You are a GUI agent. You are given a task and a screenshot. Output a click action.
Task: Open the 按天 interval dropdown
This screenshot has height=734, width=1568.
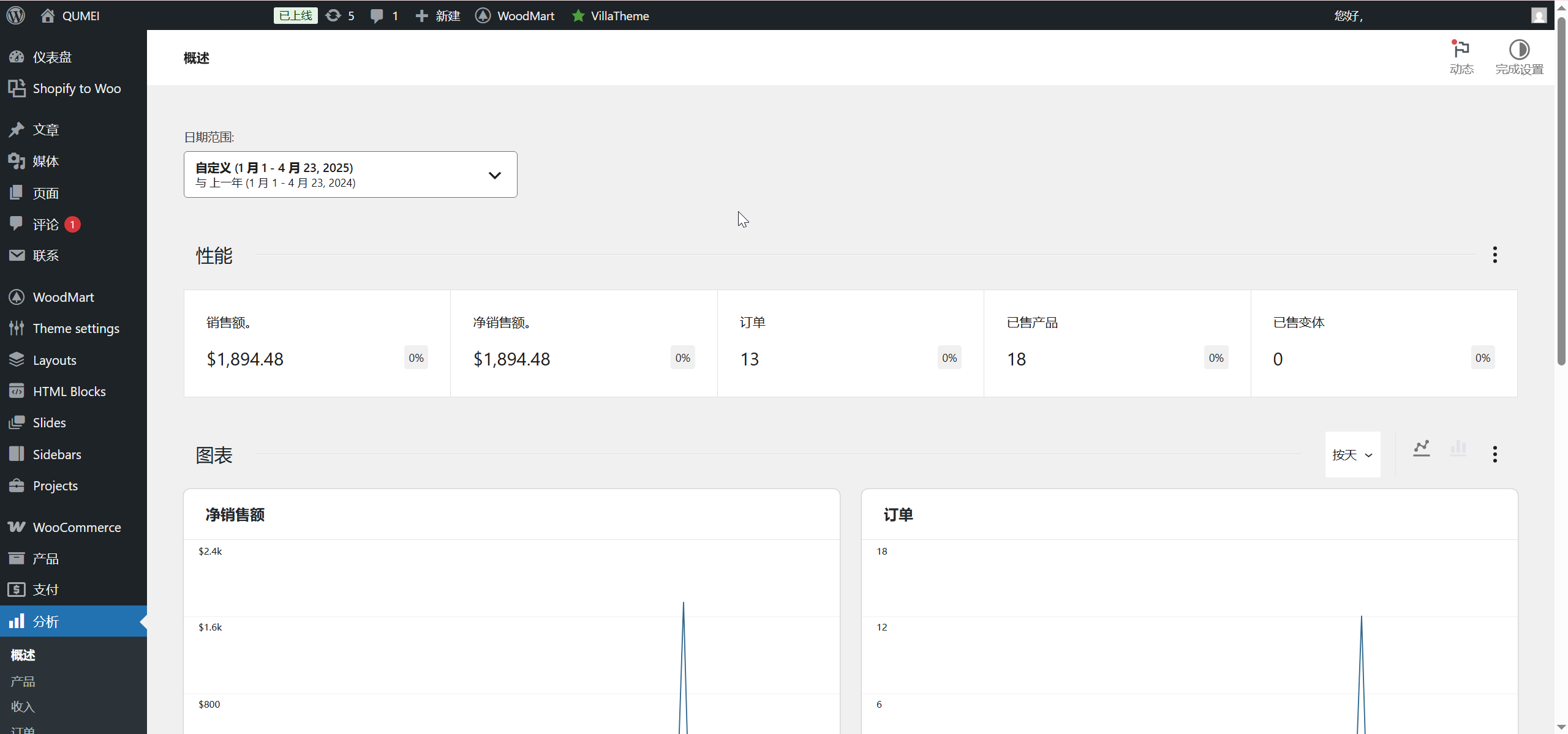coord(1352,455)
